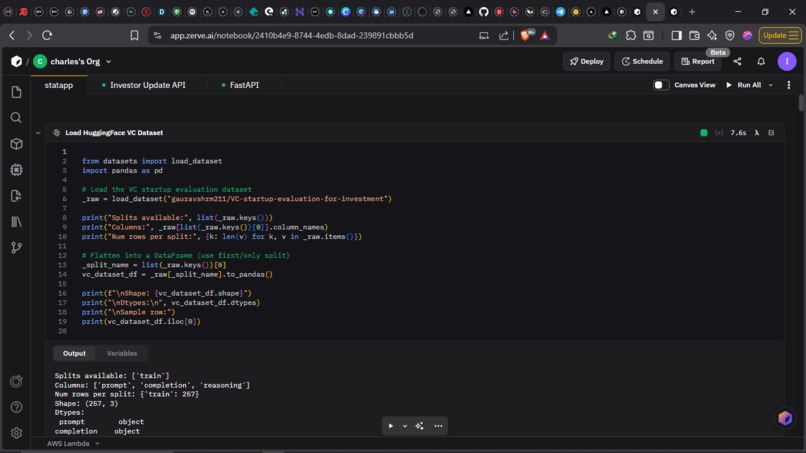Viewport: 806px width, 453px height.
Task: Click the layout icon at the cell header's right end
Action: 771,133
